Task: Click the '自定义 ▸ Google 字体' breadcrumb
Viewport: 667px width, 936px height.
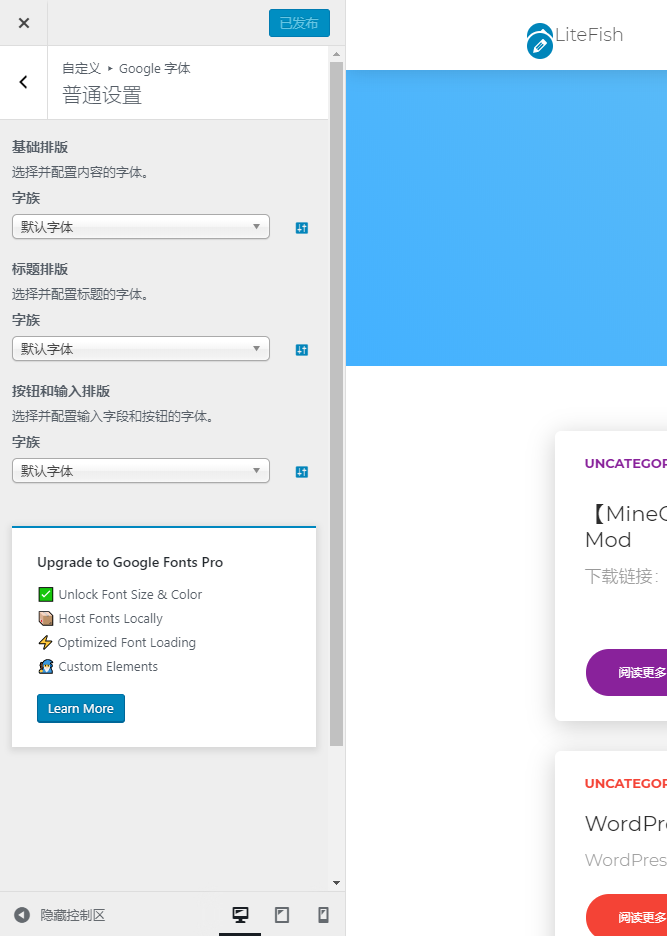Action: (x=127, y=69)
